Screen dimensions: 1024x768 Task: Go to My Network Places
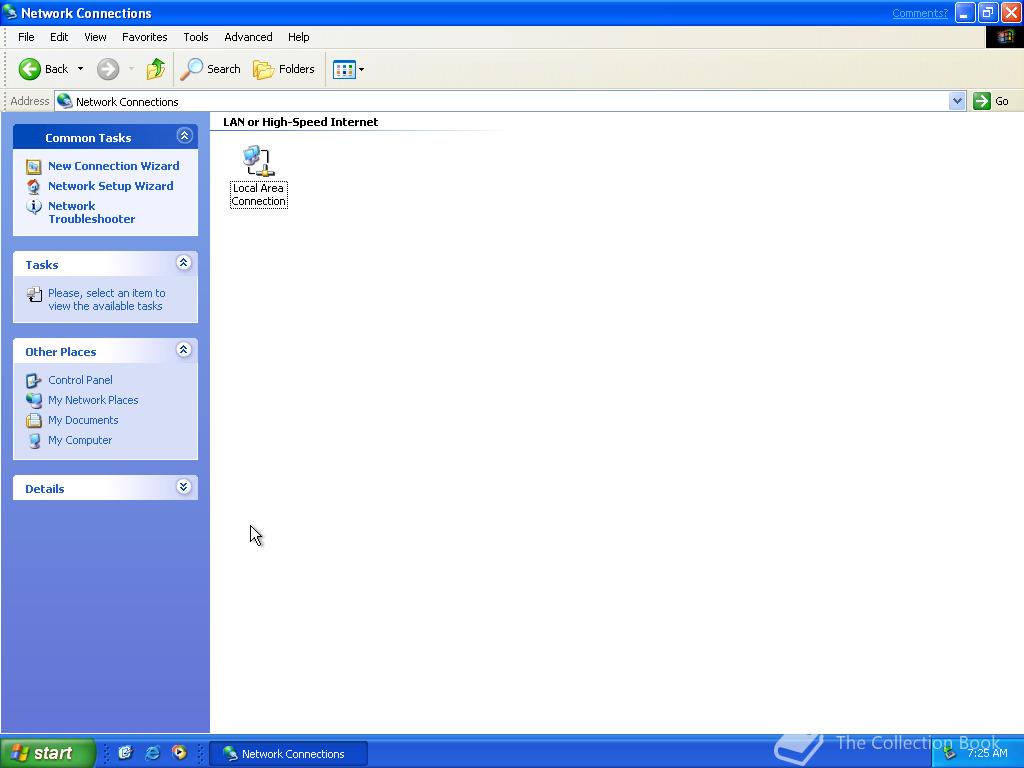(x=93, y=400)
